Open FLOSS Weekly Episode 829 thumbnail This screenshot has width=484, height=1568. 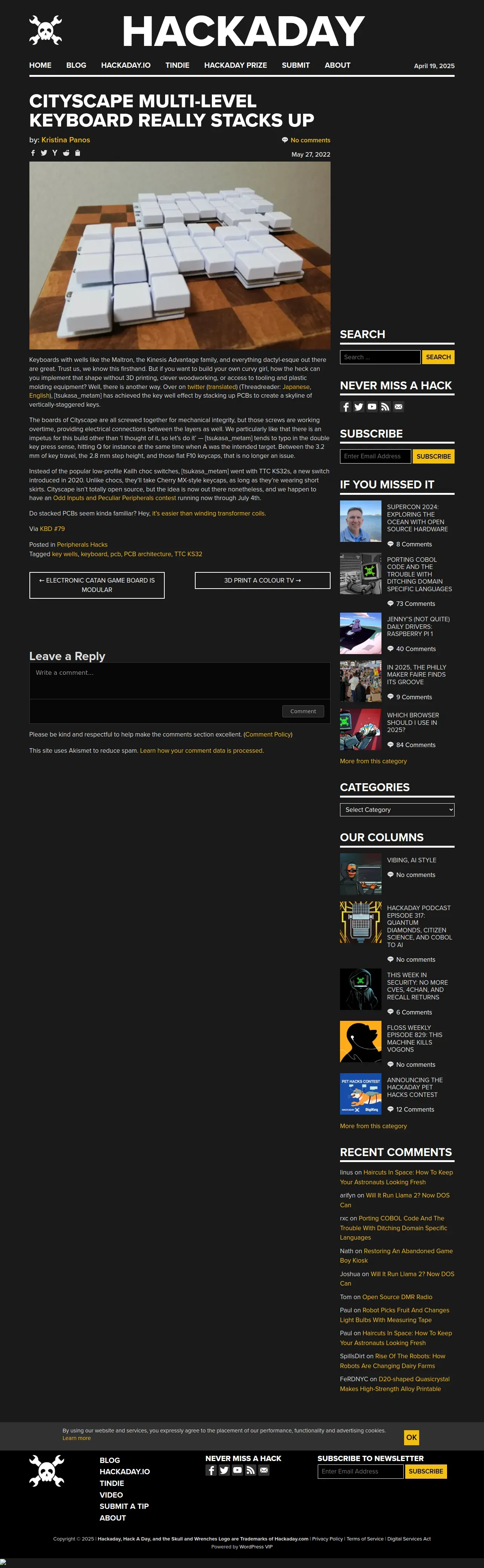360,1042
